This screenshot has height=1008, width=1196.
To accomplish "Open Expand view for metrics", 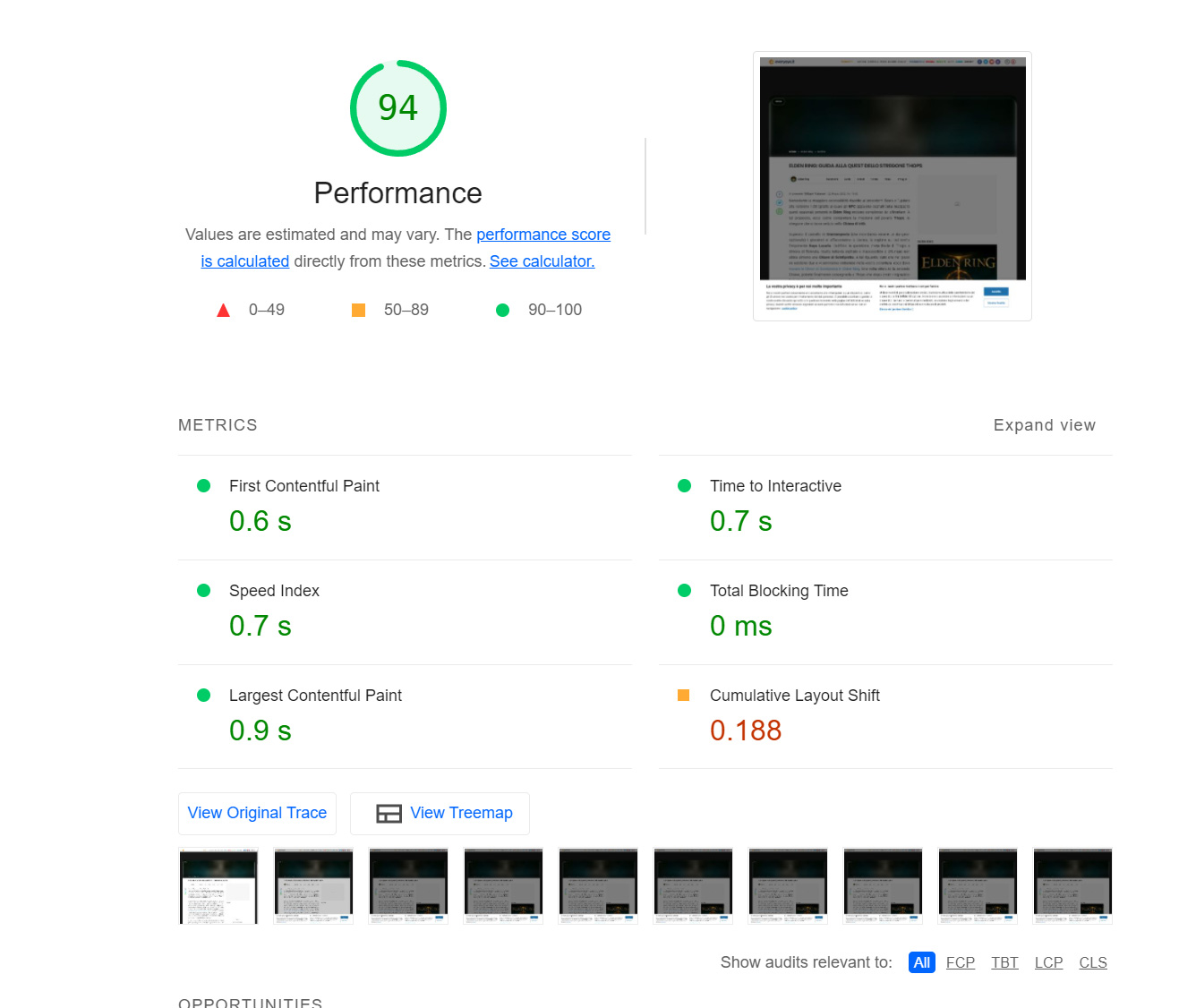I will (1044, 425).
